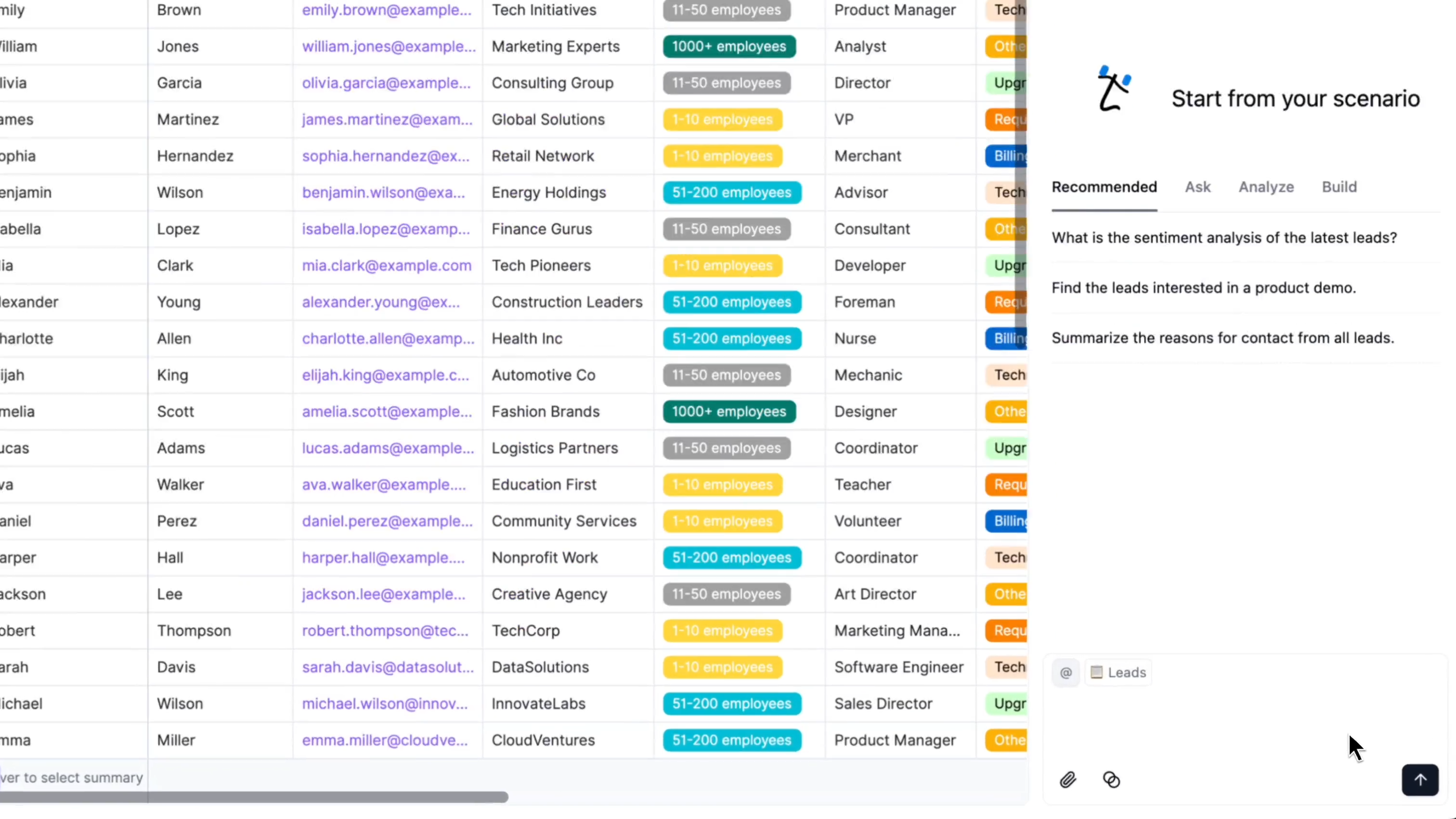The height and width of the screenshot is (819, 1456).
Task: Click the horizontal scrollbar at table bottom
Action: pos(254,797)
